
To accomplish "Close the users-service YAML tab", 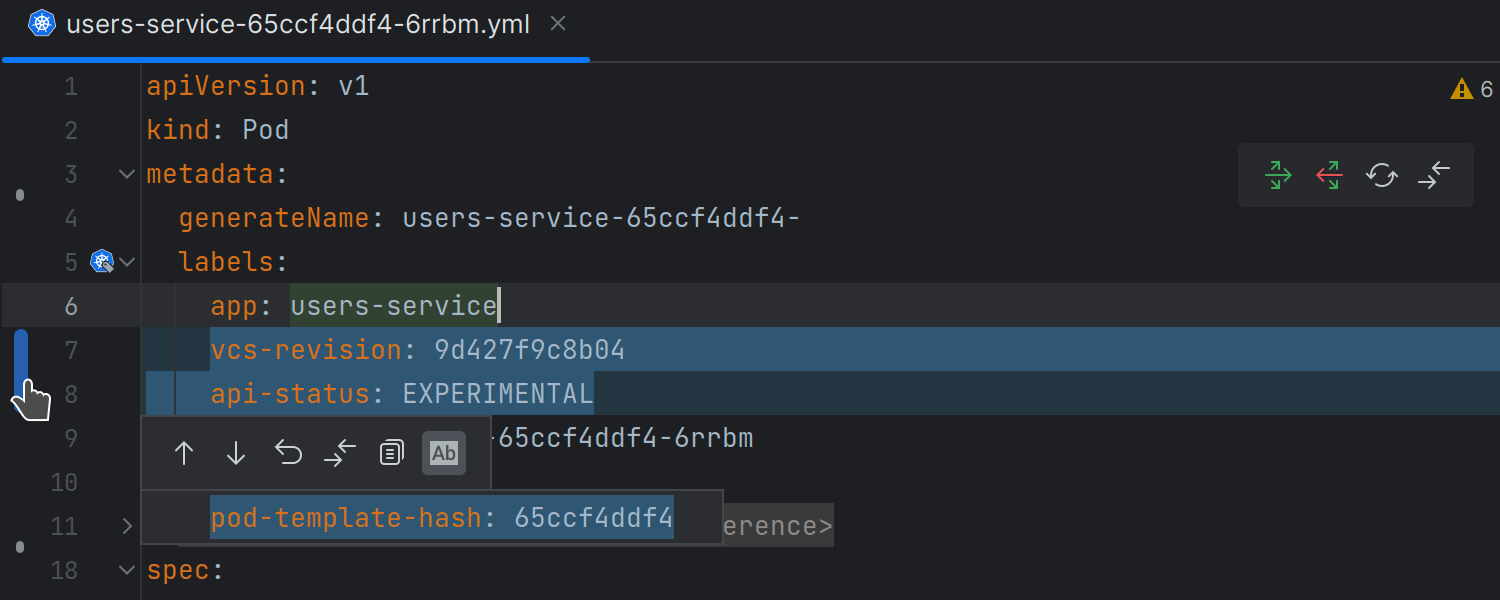I will tap(557, 24).
